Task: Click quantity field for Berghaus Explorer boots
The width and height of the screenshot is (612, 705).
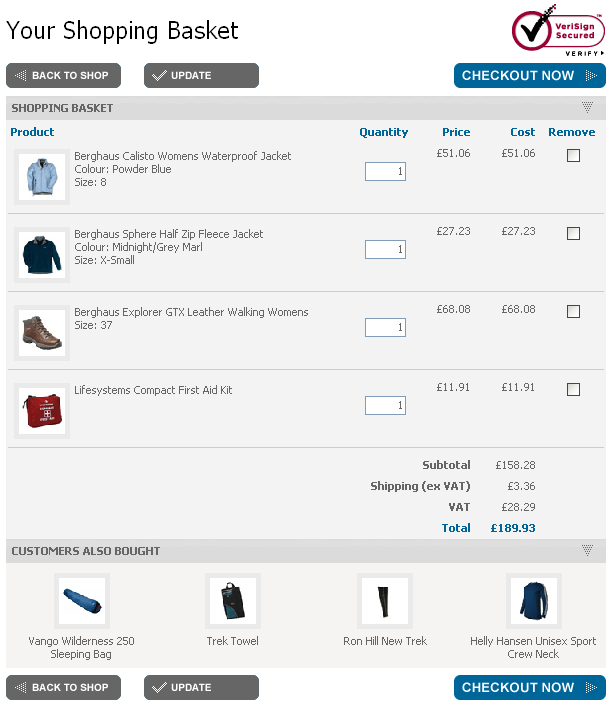Action: [385, 328]
